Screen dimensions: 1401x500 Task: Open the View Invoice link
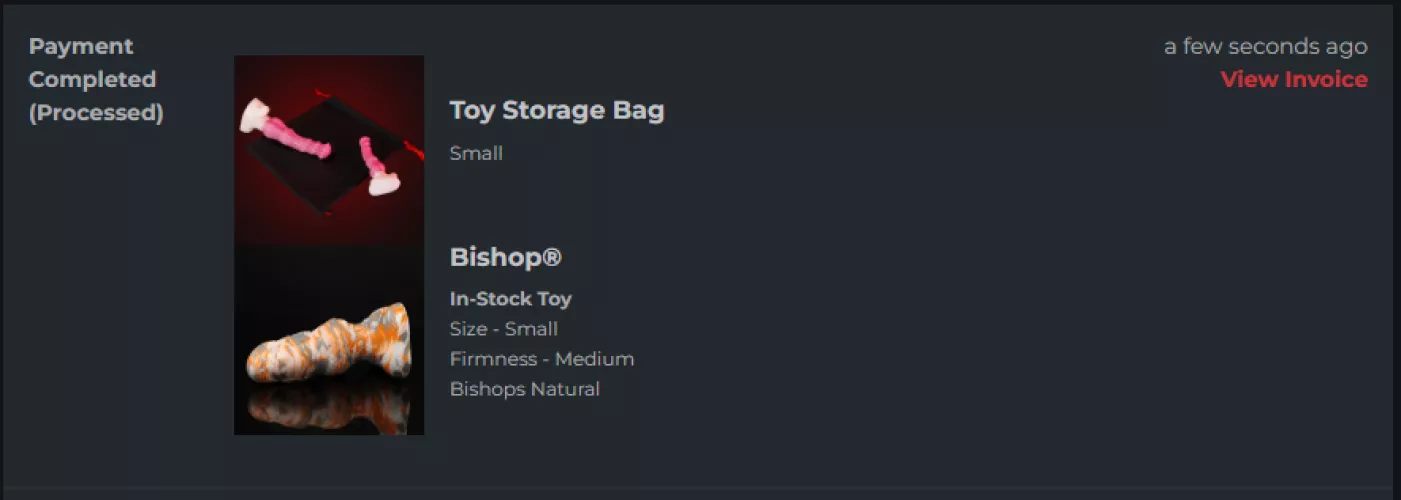[1293, 80]
